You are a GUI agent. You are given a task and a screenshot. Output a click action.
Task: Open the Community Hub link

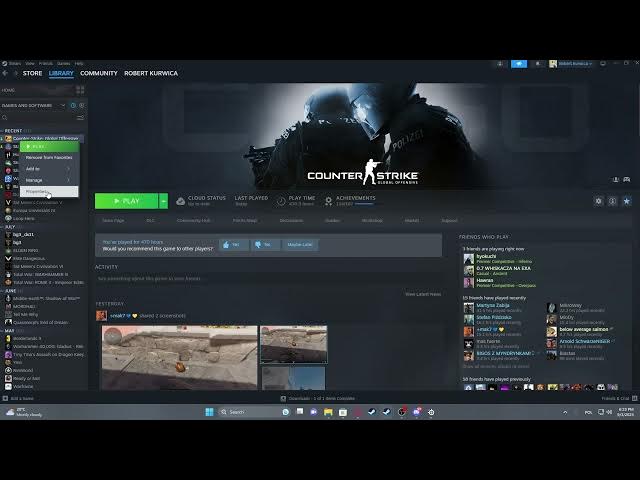[193, 220]
